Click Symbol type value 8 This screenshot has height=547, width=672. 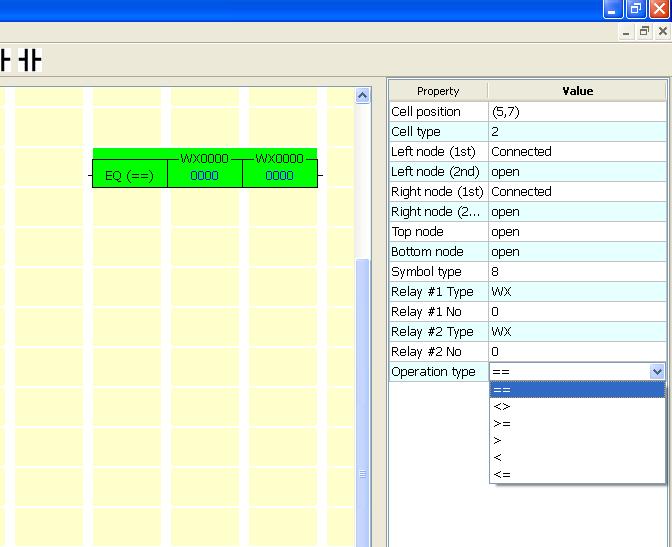coord(577,271)
